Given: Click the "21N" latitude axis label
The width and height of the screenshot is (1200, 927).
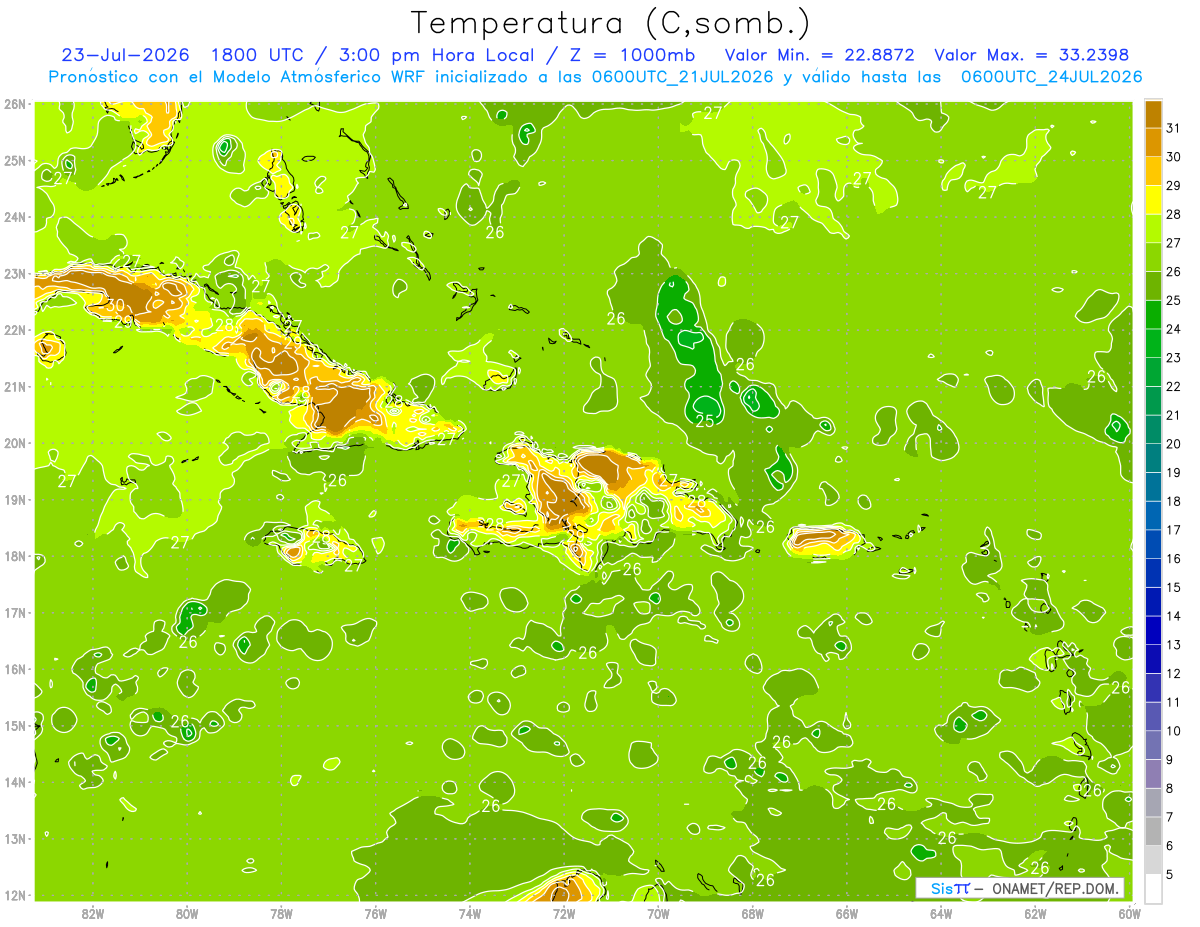Looking at the screenshot, I should (14, 386).
